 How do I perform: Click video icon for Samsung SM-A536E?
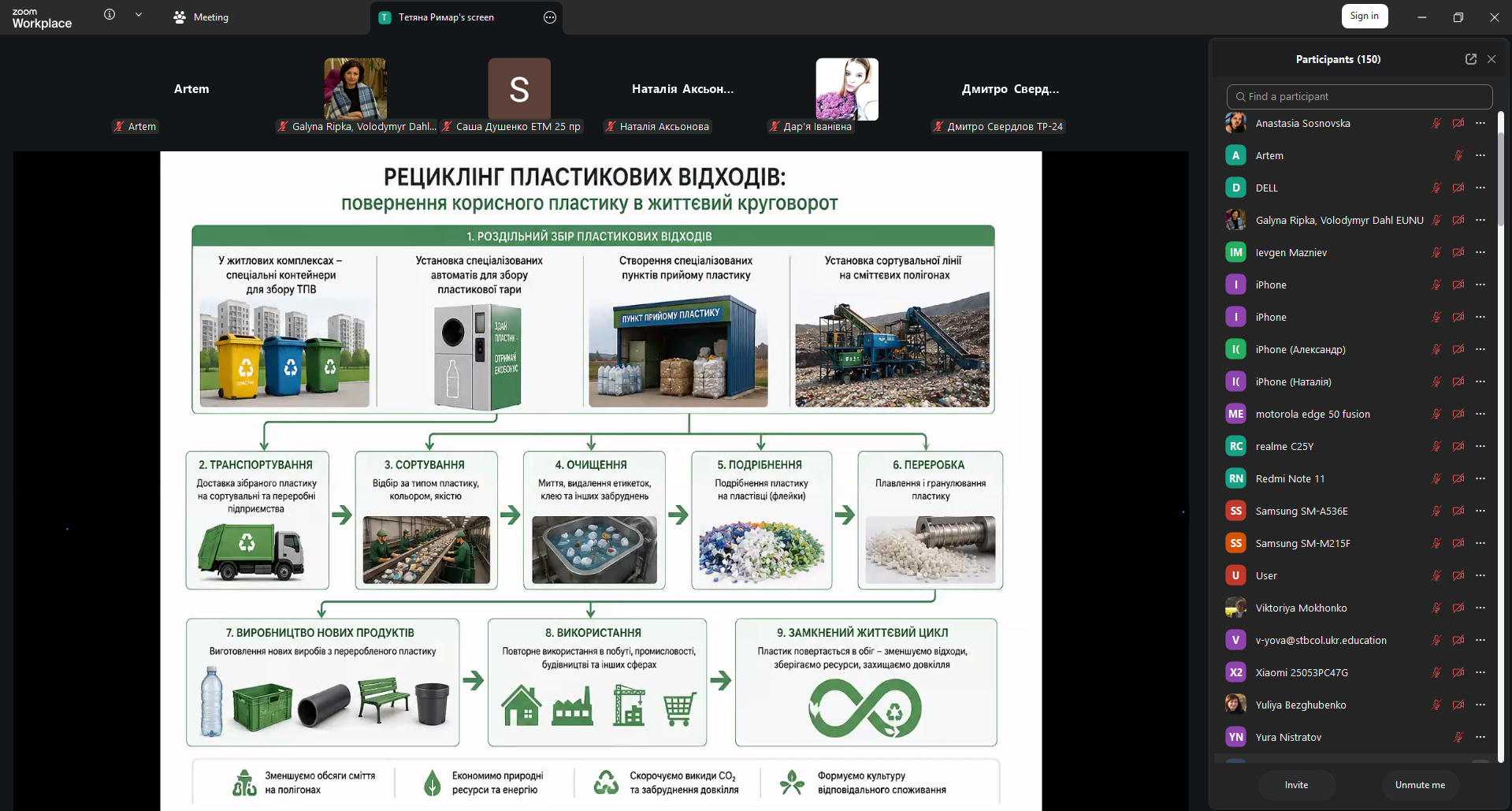1458,512
